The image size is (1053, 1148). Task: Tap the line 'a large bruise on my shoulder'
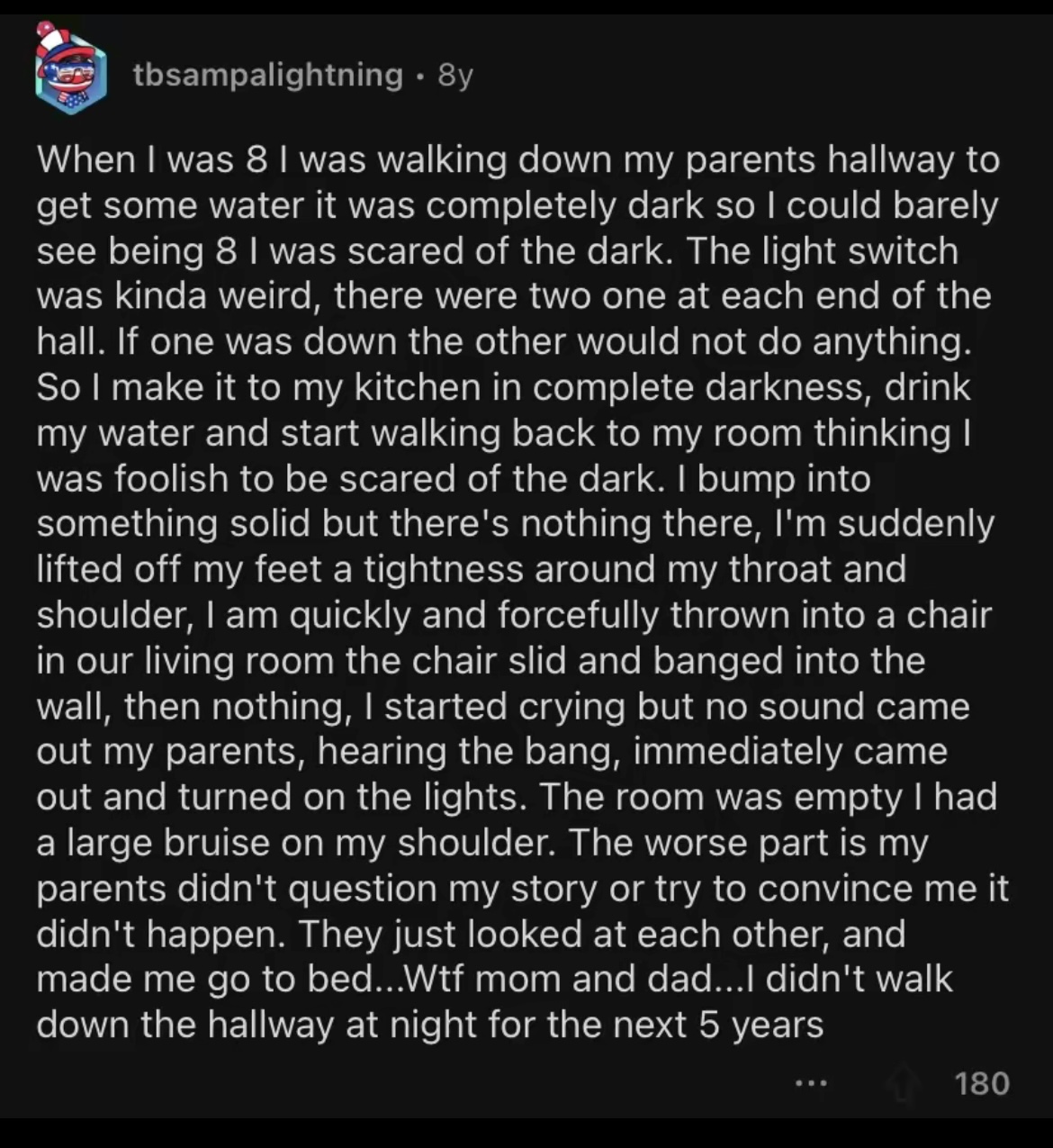pos(482,843)
